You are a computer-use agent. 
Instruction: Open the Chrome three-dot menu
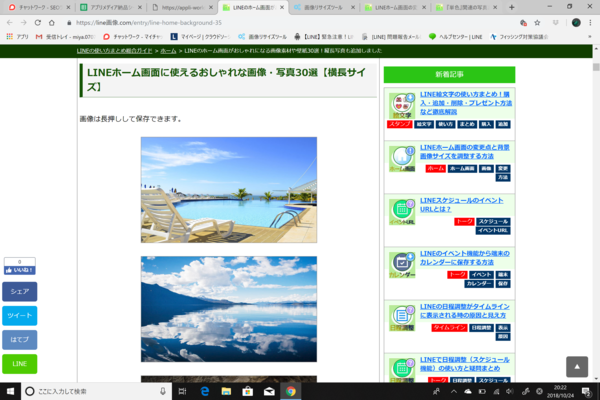tap(590, 23)
